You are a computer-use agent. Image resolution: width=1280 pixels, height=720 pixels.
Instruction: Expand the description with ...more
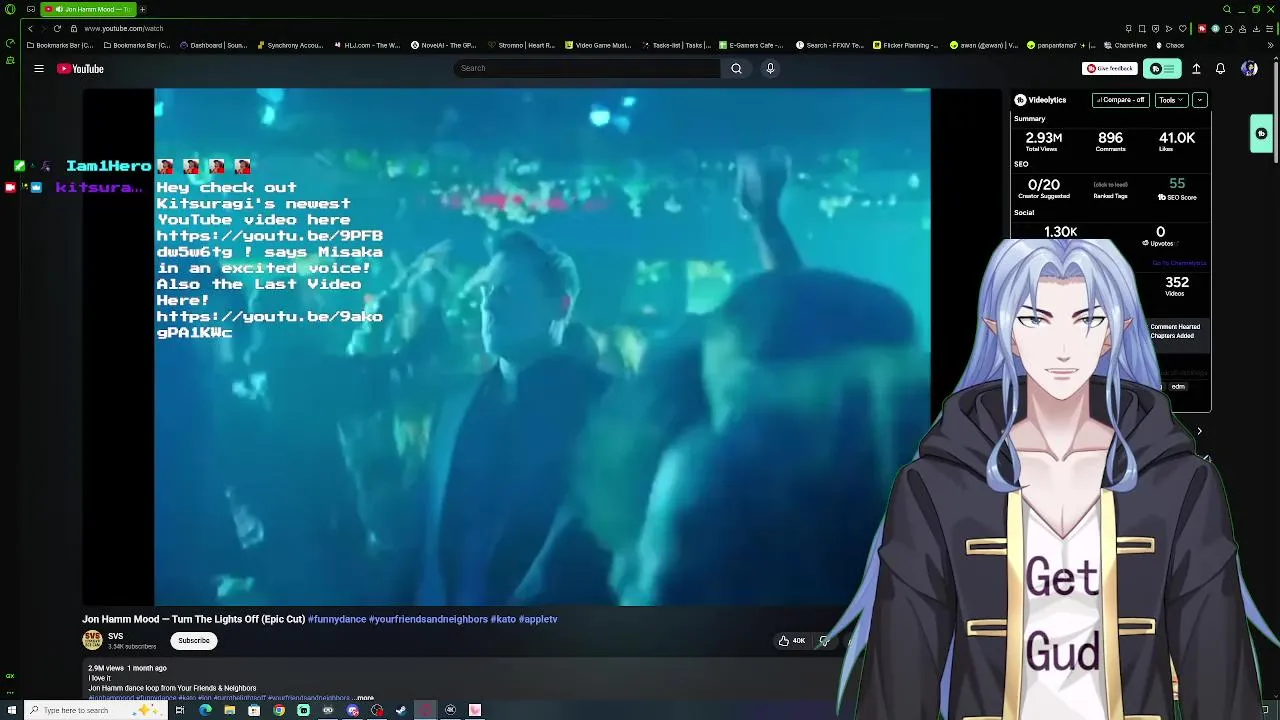pyautogui.click(x=364, y=698)
